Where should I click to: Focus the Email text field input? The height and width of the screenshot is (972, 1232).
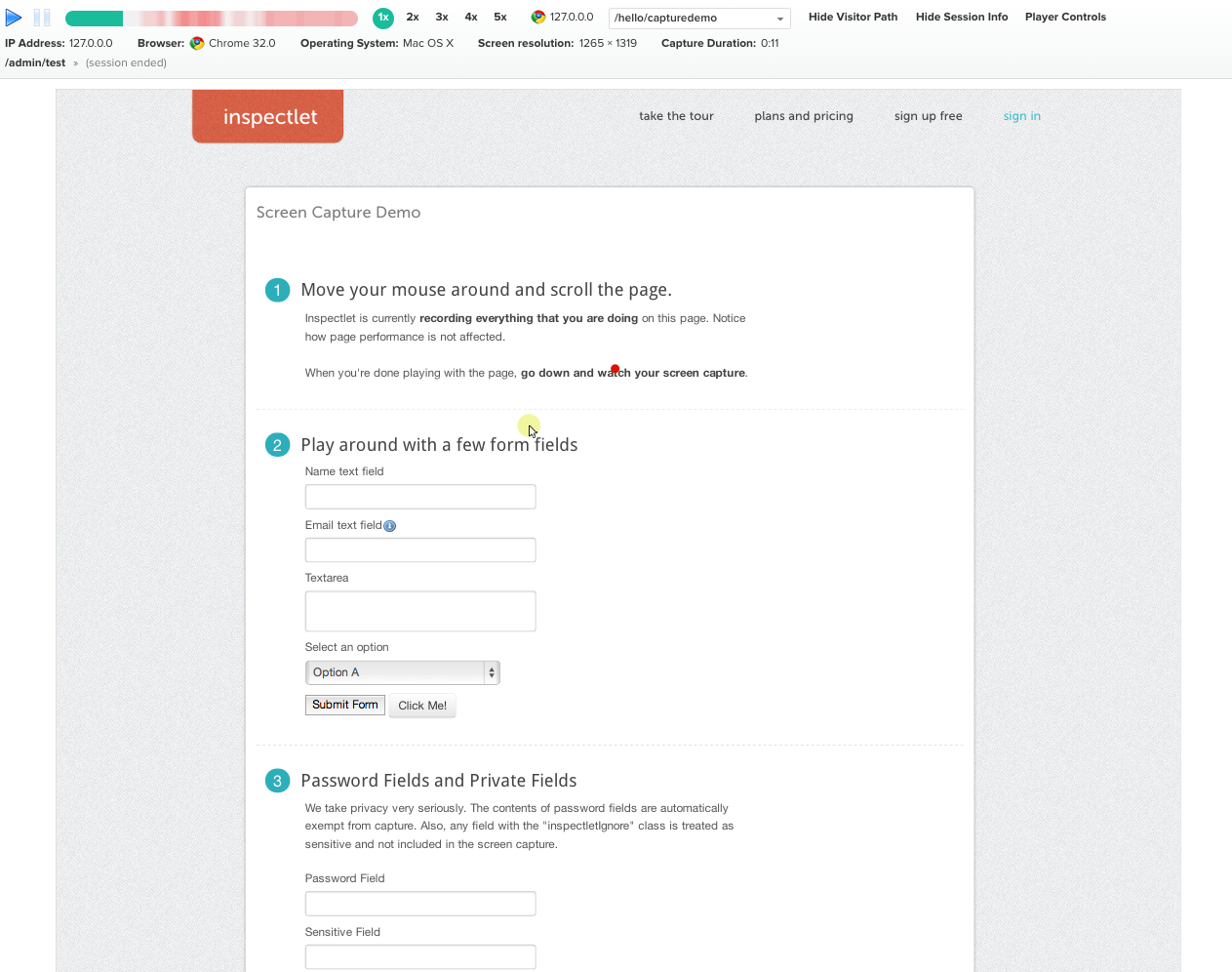(x=420, y=550)
